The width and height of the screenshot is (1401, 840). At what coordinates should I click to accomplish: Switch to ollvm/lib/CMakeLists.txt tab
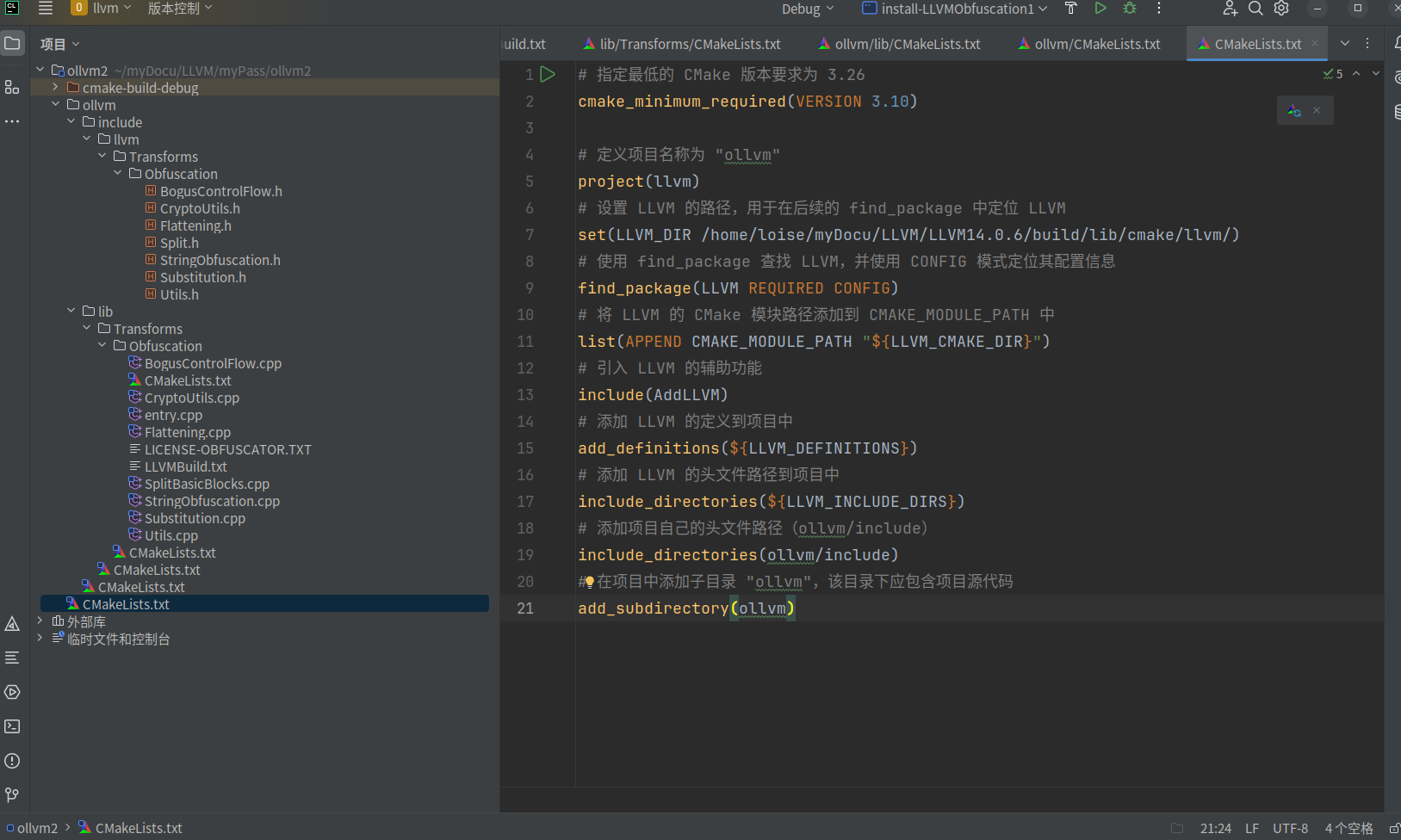[907, 44]
